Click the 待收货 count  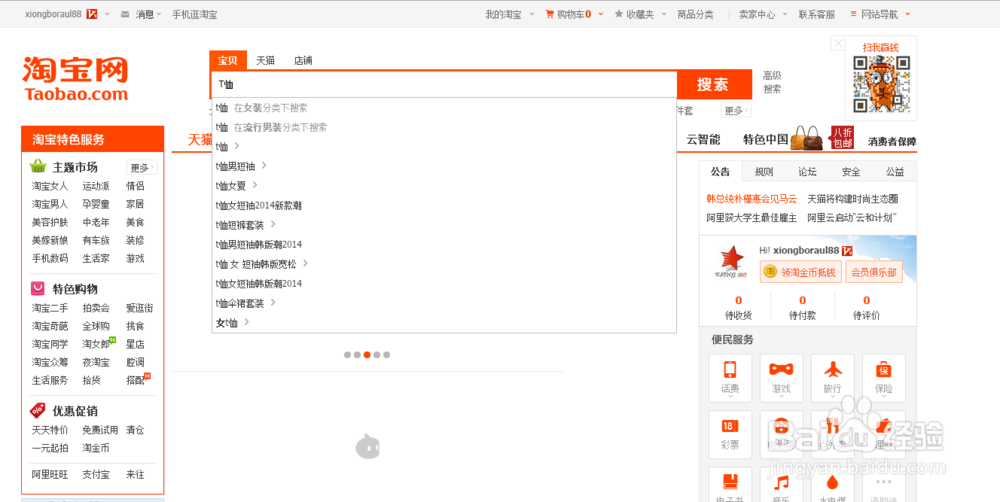point(738,300)
